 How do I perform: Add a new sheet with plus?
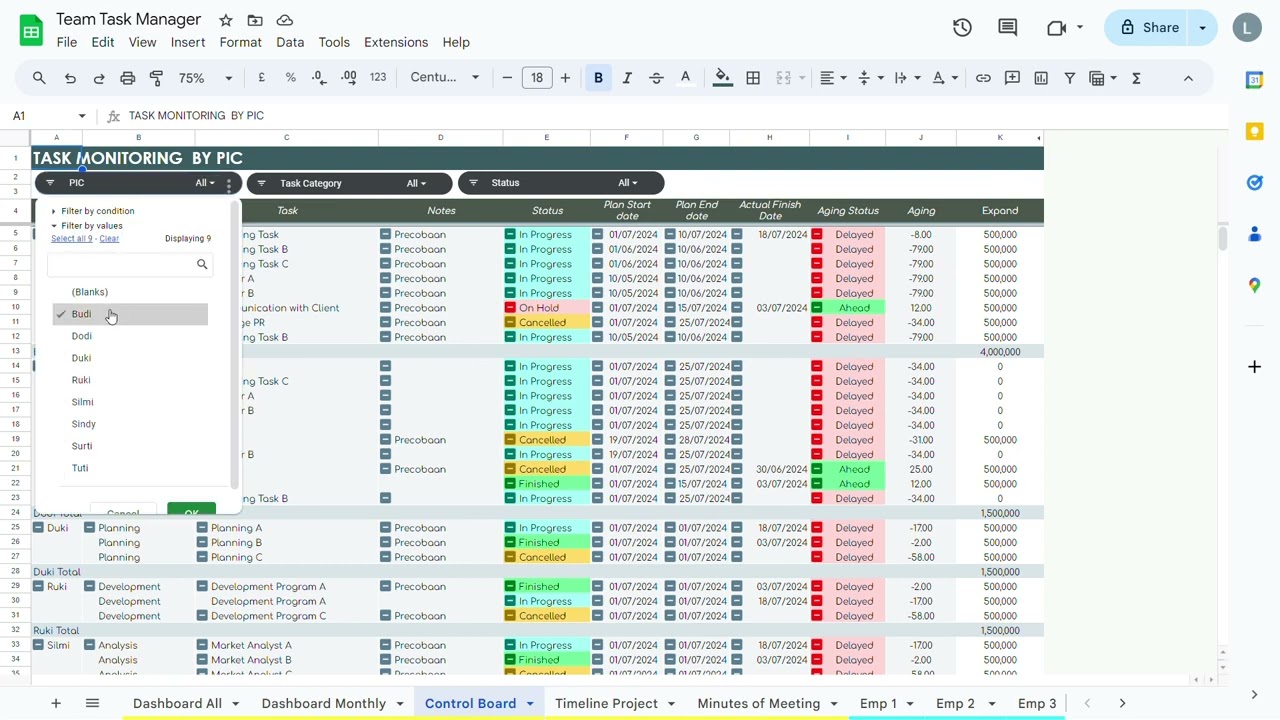point(56,704)
